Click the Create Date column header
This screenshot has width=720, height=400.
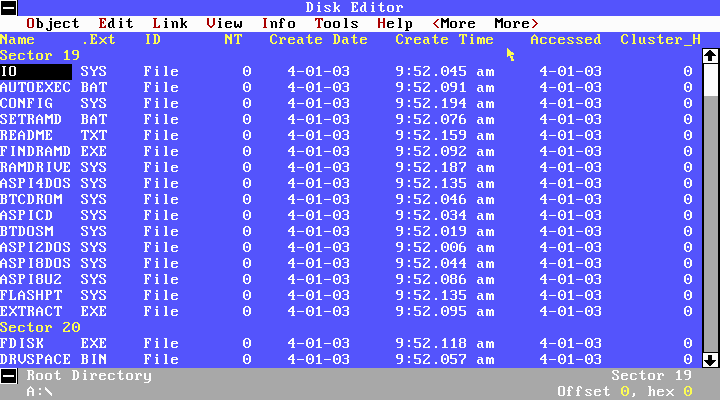tap(318, 39)
